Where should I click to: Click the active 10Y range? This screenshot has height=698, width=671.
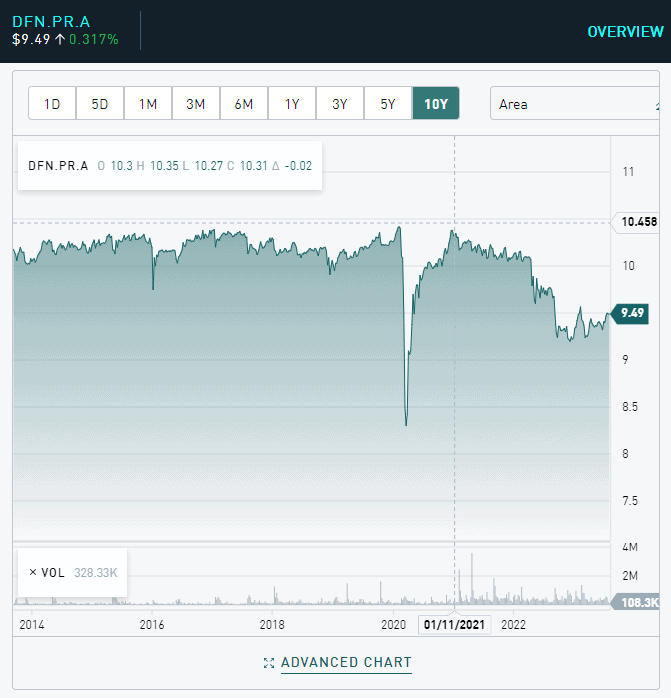[436, 104]
